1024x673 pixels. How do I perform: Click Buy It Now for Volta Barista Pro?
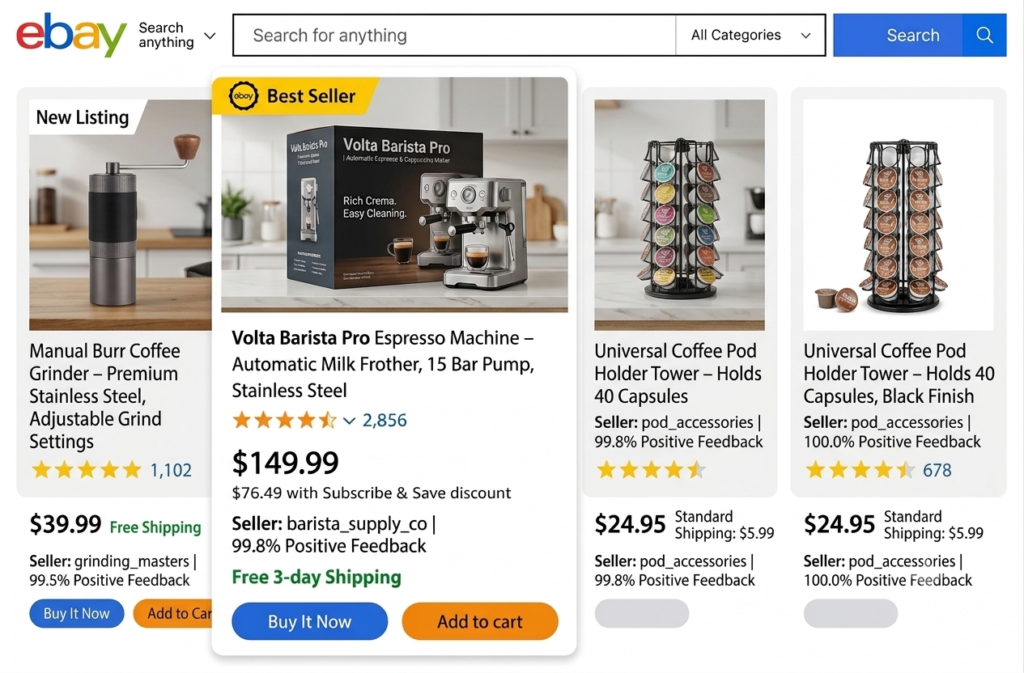tap(310, 621)
